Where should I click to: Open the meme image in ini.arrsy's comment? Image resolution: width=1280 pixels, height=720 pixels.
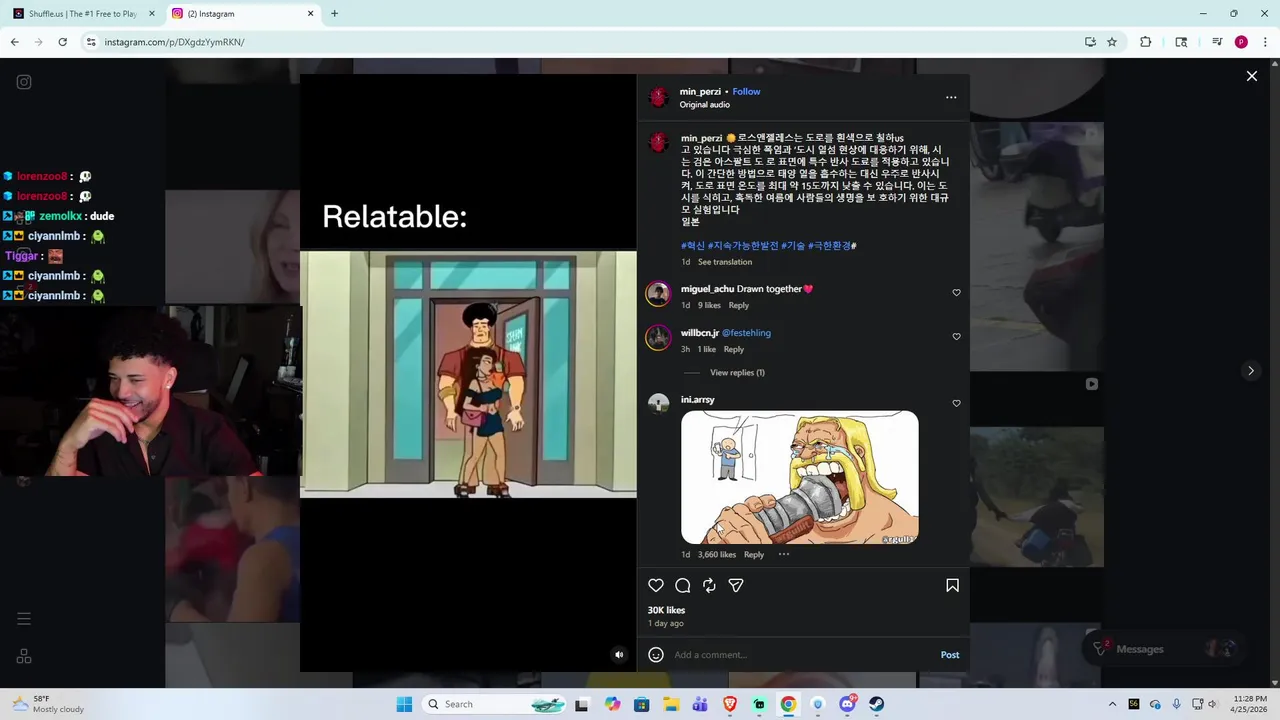(799, 477)
